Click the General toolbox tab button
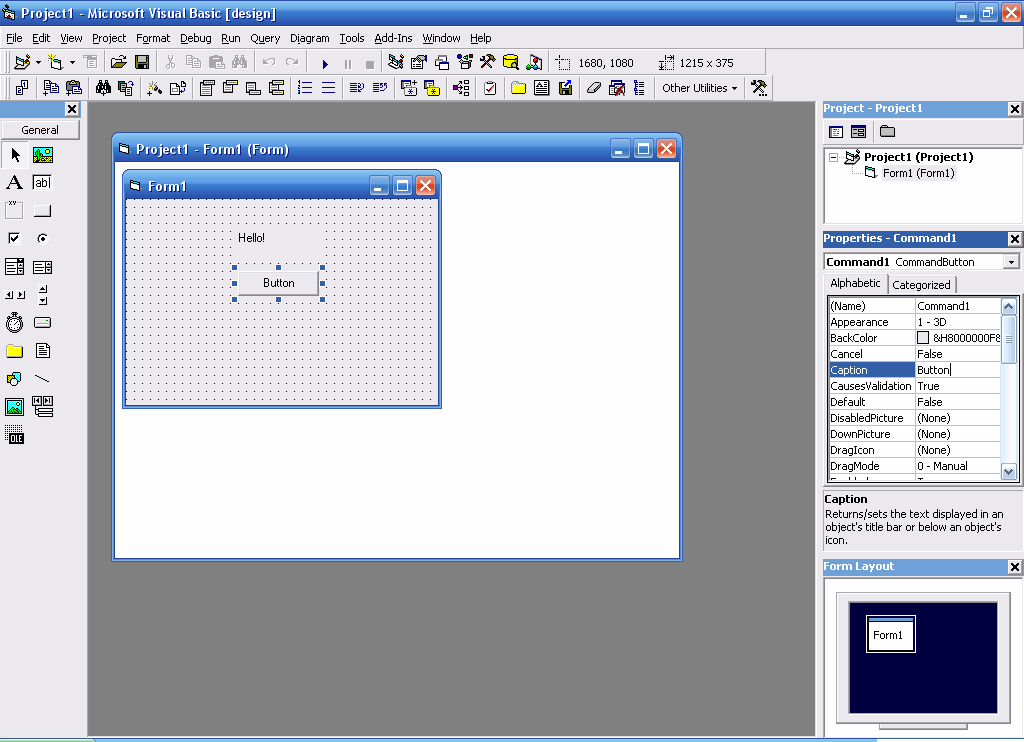The height and width of the screenshot is (742, 1024). (40, 130)
